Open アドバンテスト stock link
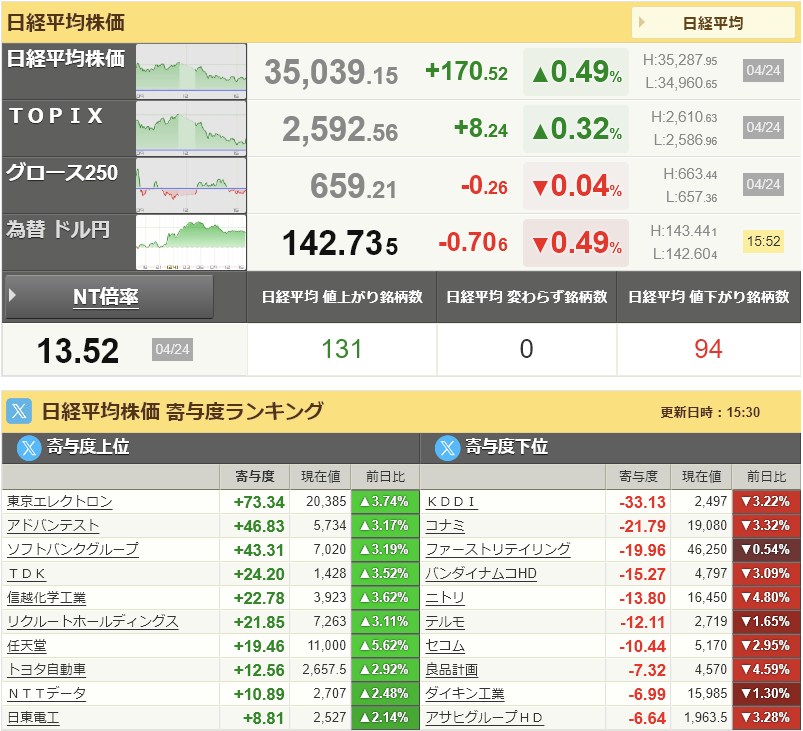This screenshot has height=731, width=803. [x=53, y=526]
